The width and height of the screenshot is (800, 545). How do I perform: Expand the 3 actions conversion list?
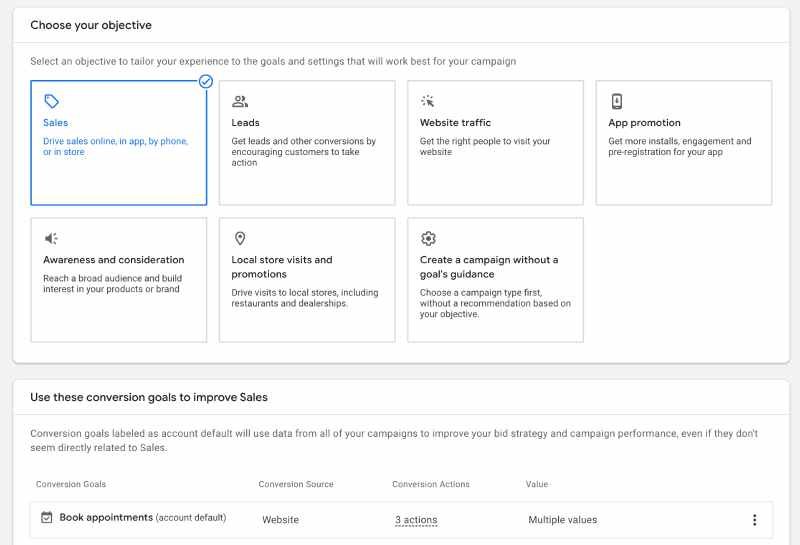point(416,520)
